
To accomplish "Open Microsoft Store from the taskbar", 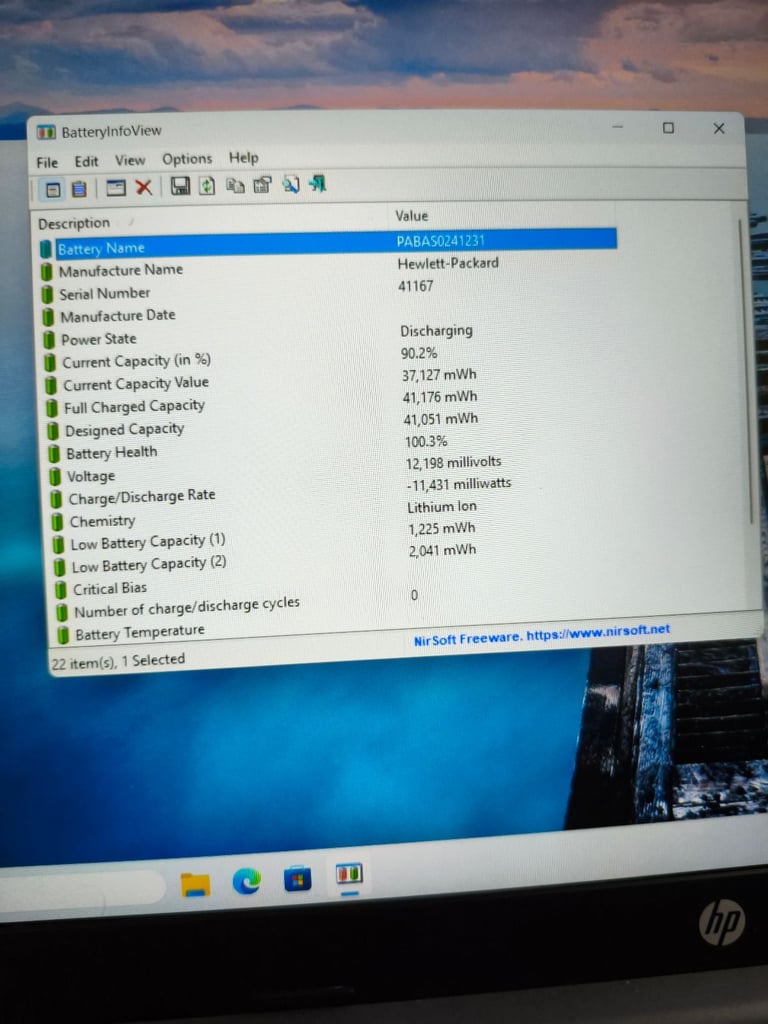I will pos(298,878).
